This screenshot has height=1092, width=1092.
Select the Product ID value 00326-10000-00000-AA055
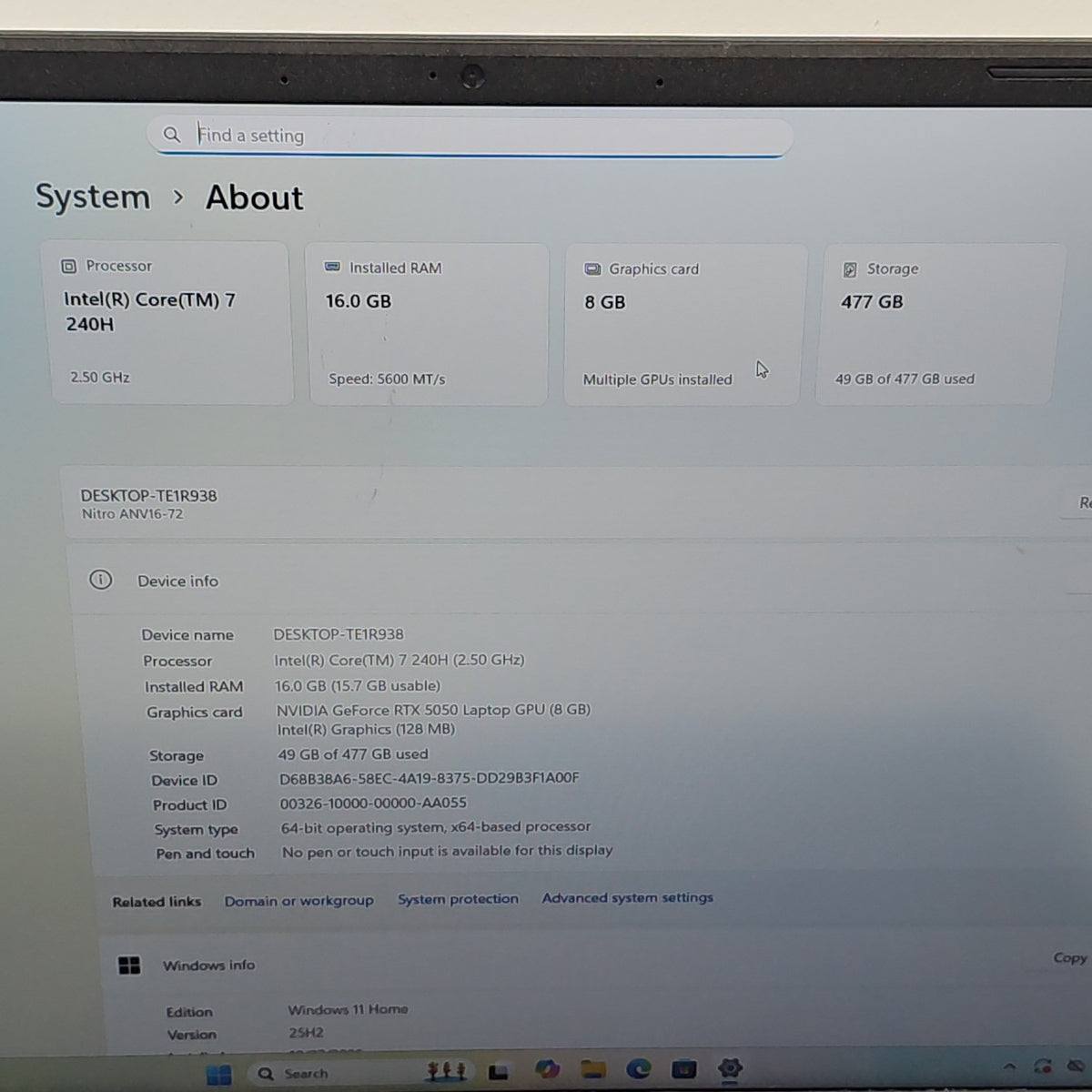373,803
